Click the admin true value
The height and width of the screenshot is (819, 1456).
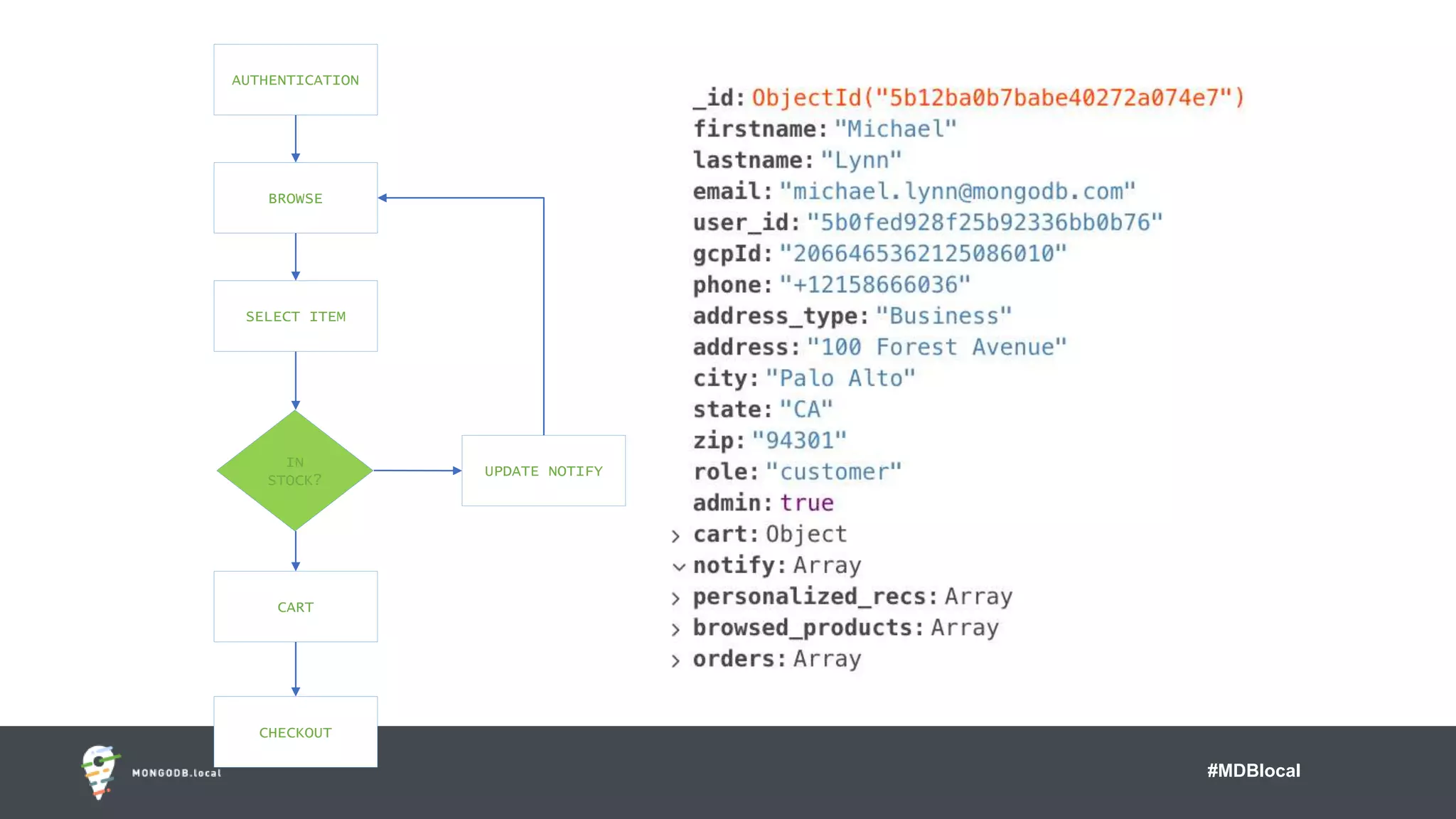tap(806, 503)
